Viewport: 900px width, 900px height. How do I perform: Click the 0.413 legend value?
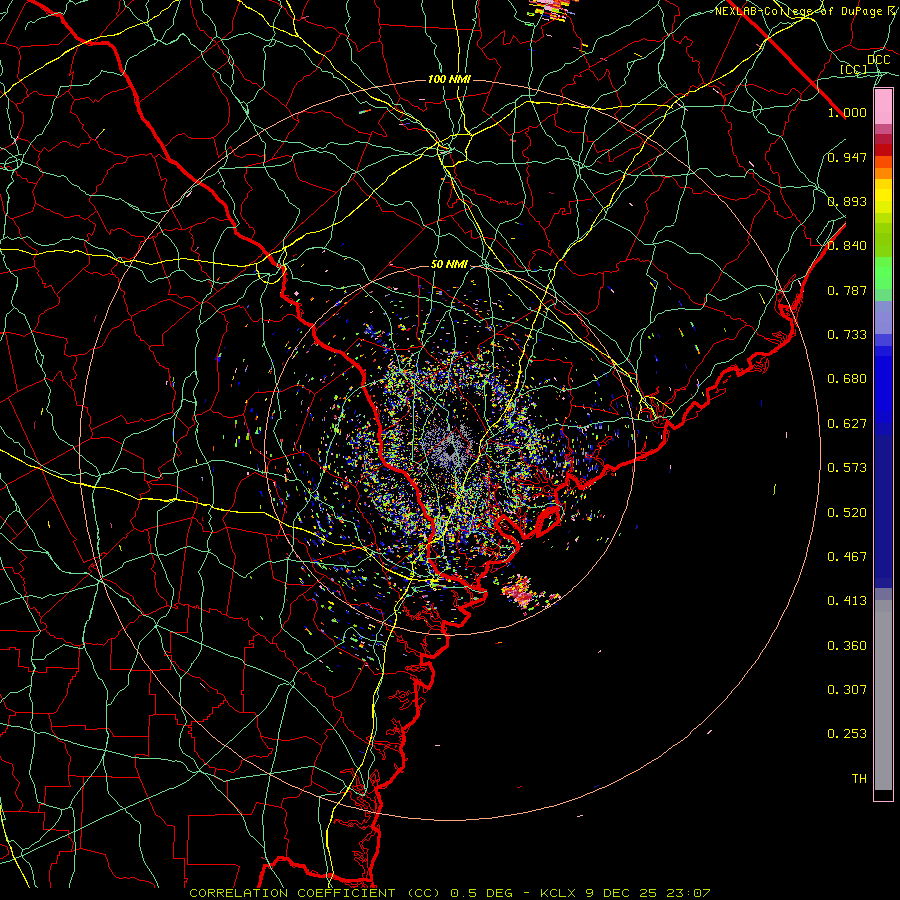847,601
